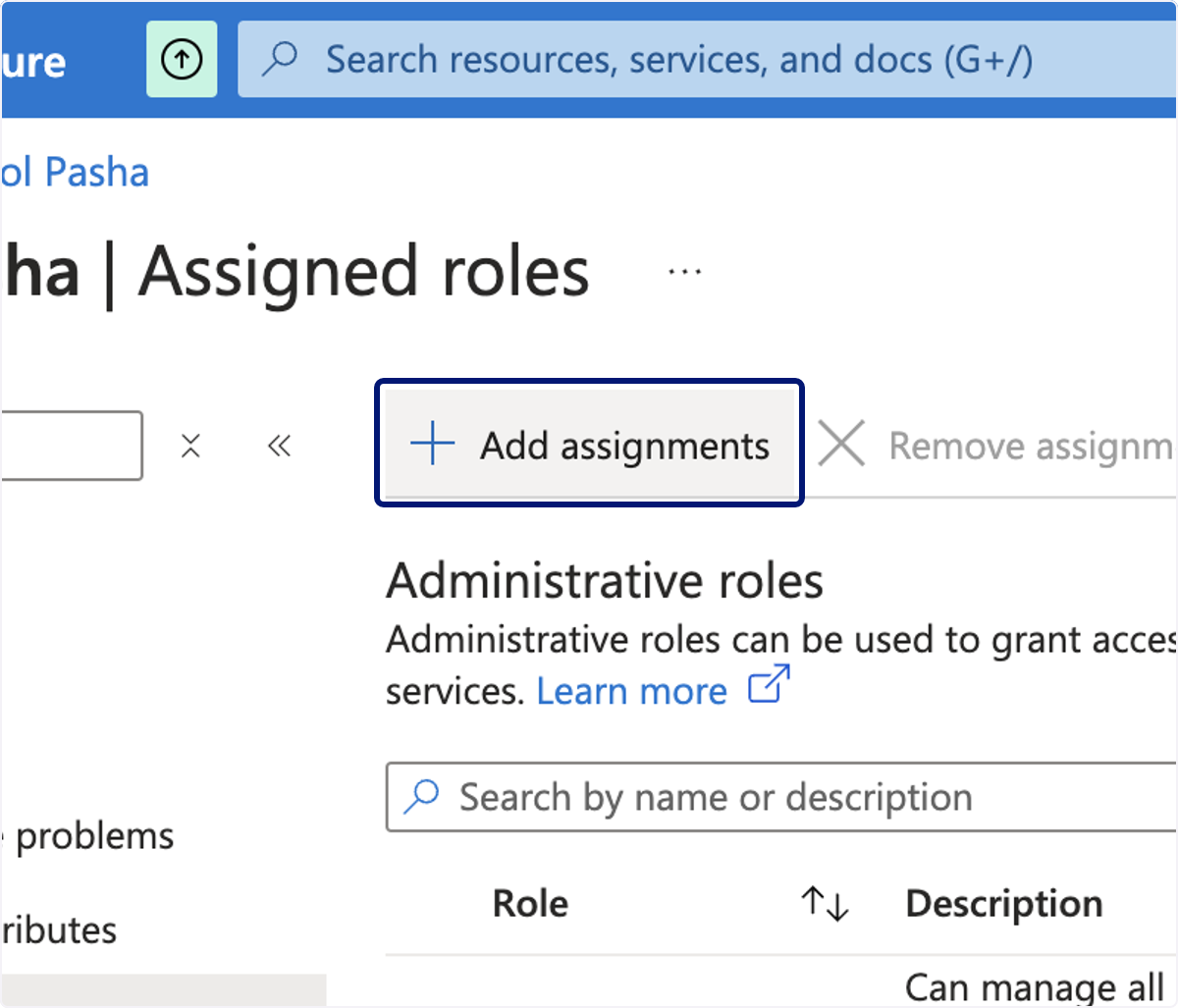1178x1008 pixels.
Task: Click the Add assignments button
Action: pyautogui.click(x=589, y=444)
